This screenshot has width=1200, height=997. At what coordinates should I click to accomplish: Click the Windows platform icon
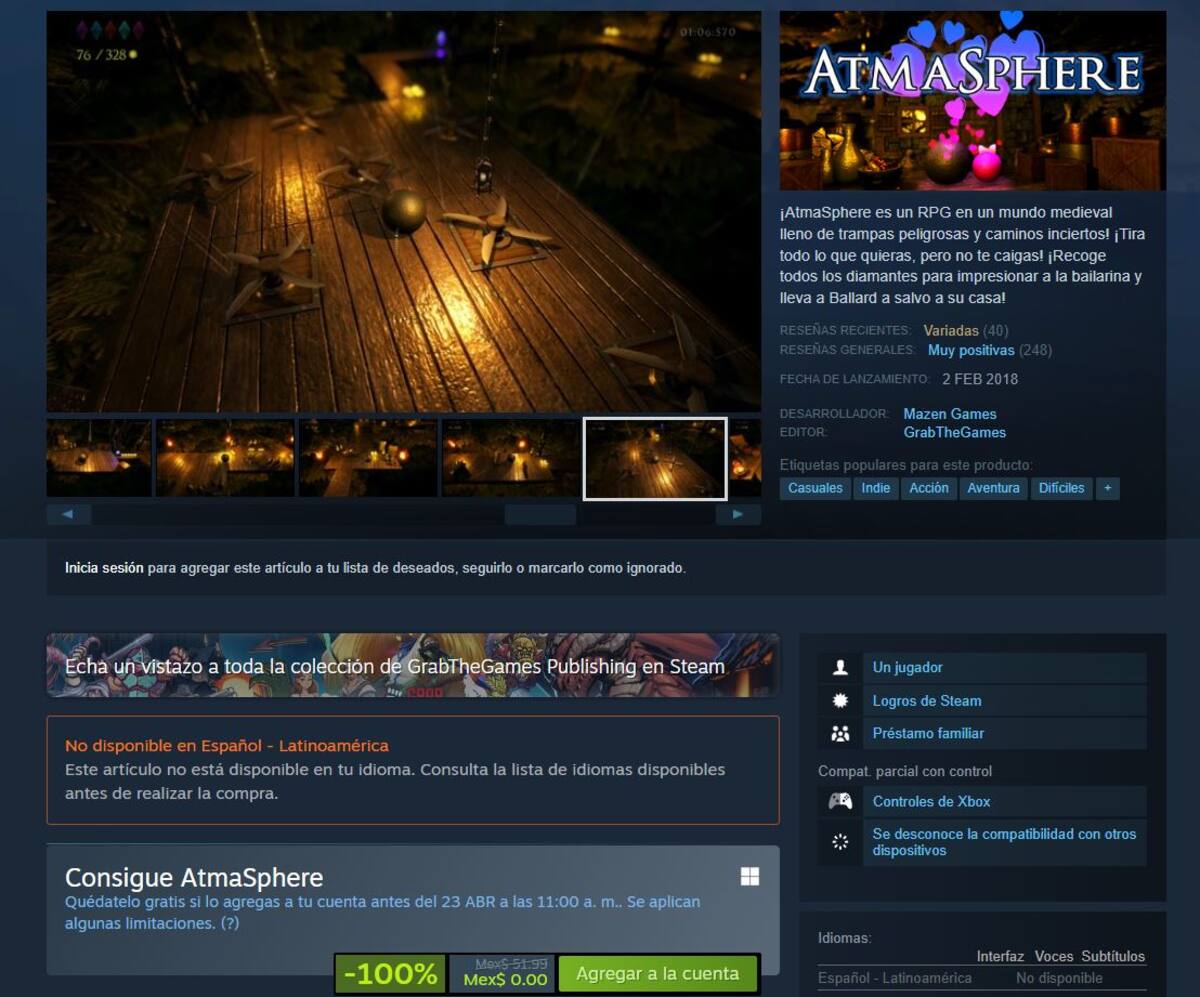pyautogui.click(x=750, y=877)
